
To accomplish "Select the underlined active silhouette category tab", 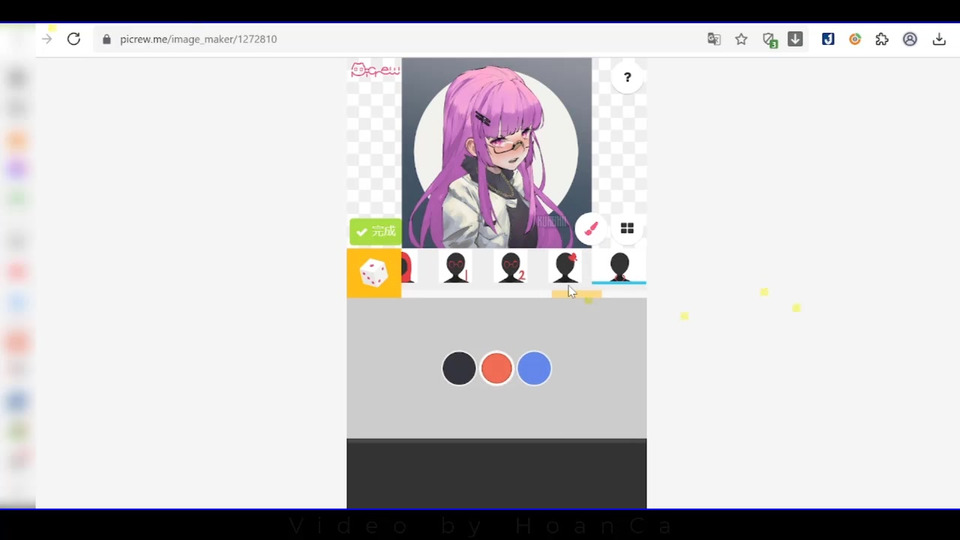I will click(619, 267).
